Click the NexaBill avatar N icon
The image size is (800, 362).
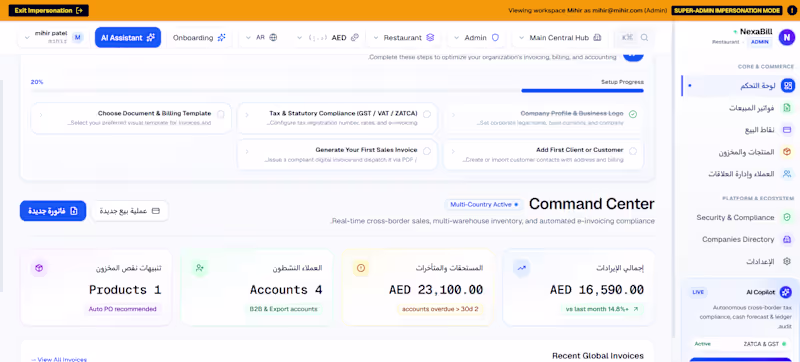[x=786, y=37]
